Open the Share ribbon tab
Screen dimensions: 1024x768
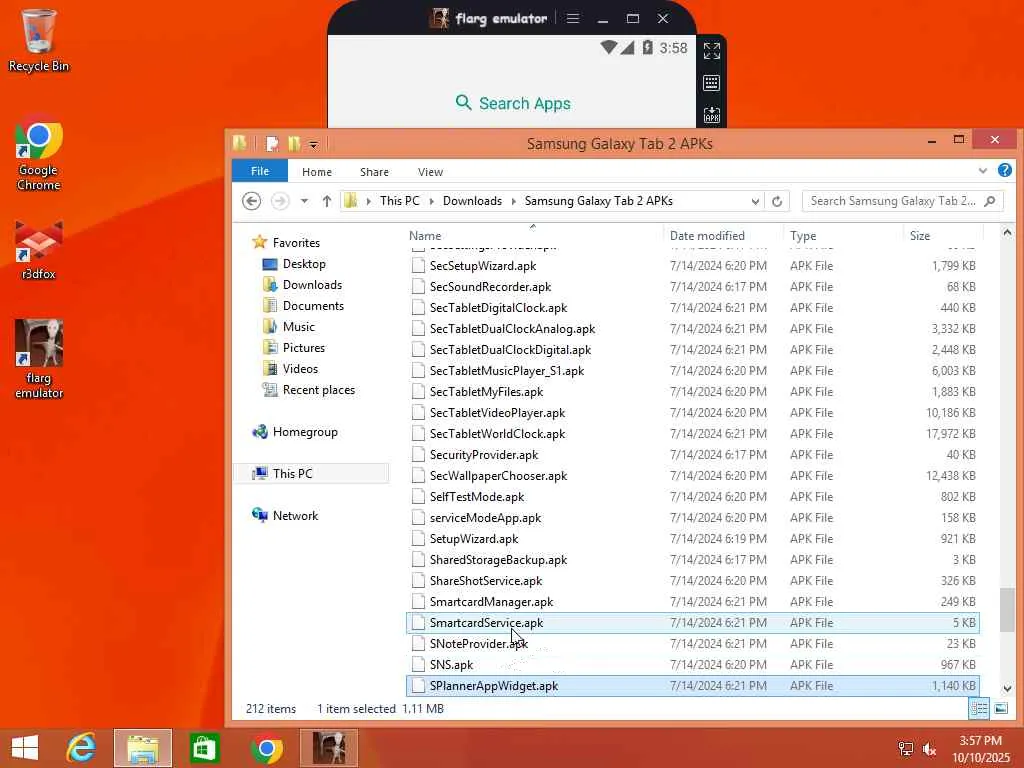click(x=374, y=172)
